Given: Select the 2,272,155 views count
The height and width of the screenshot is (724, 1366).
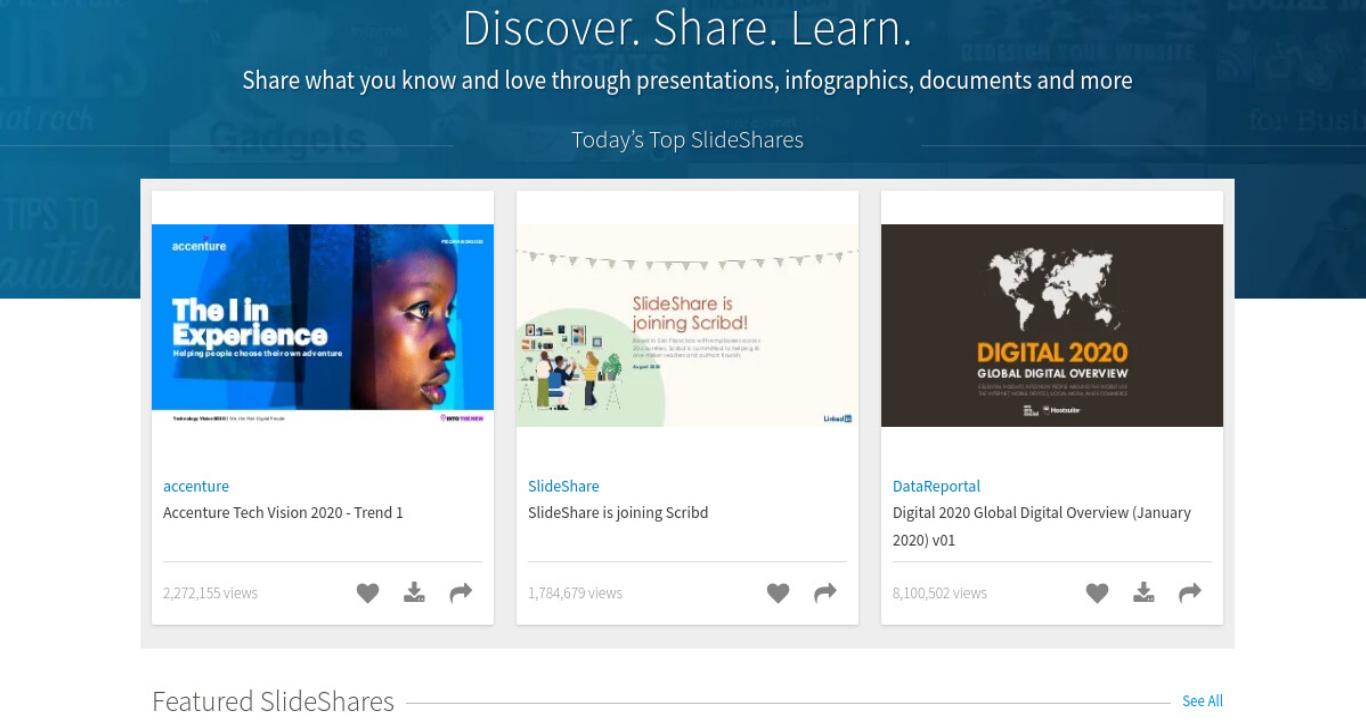Looking at the screenshot, I should pyautogui.click(x=210, y=593).
